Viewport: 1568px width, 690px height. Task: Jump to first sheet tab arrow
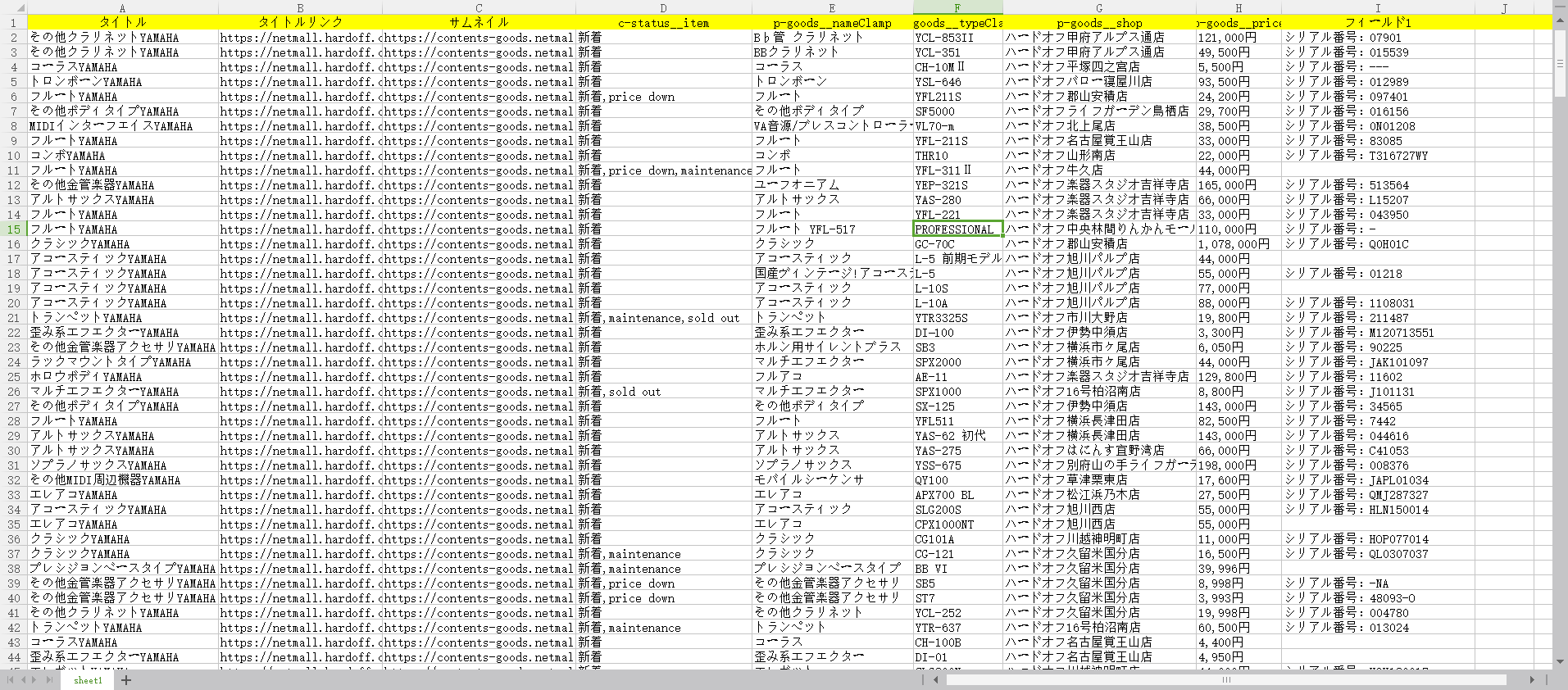point(11,680)
